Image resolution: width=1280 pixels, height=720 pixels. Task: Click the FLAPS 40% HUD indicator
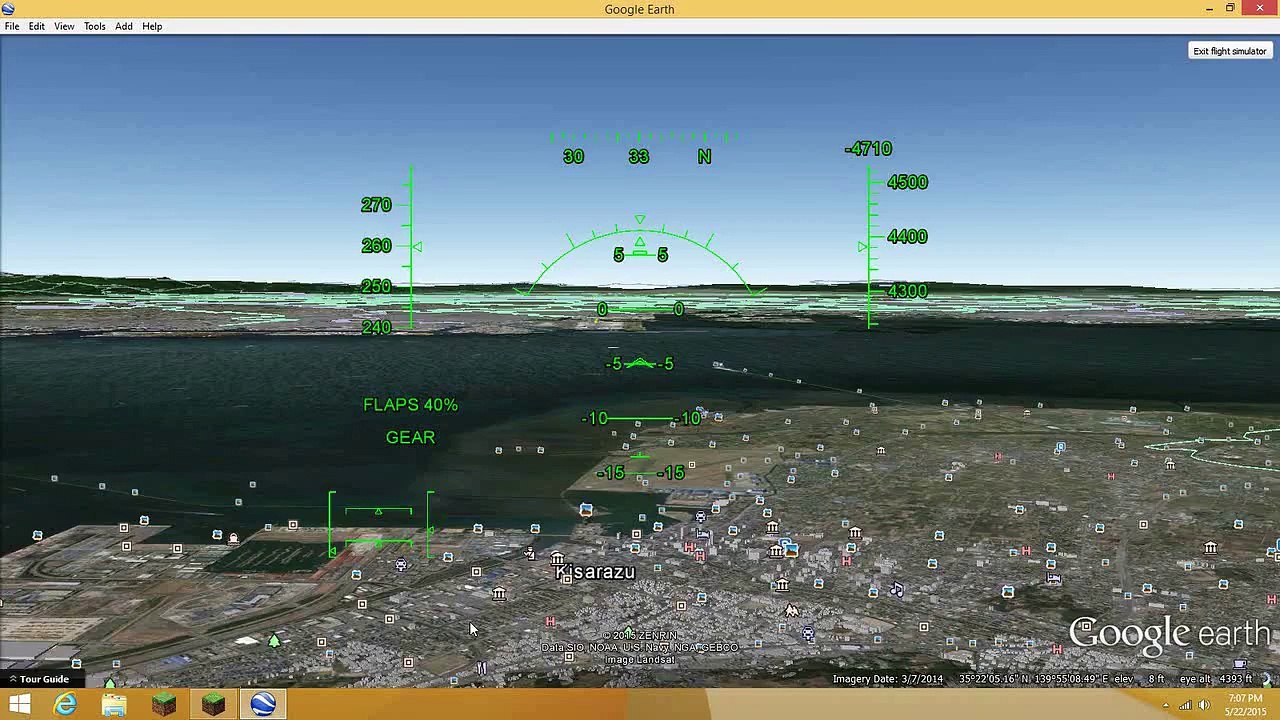tap(410, 405)
